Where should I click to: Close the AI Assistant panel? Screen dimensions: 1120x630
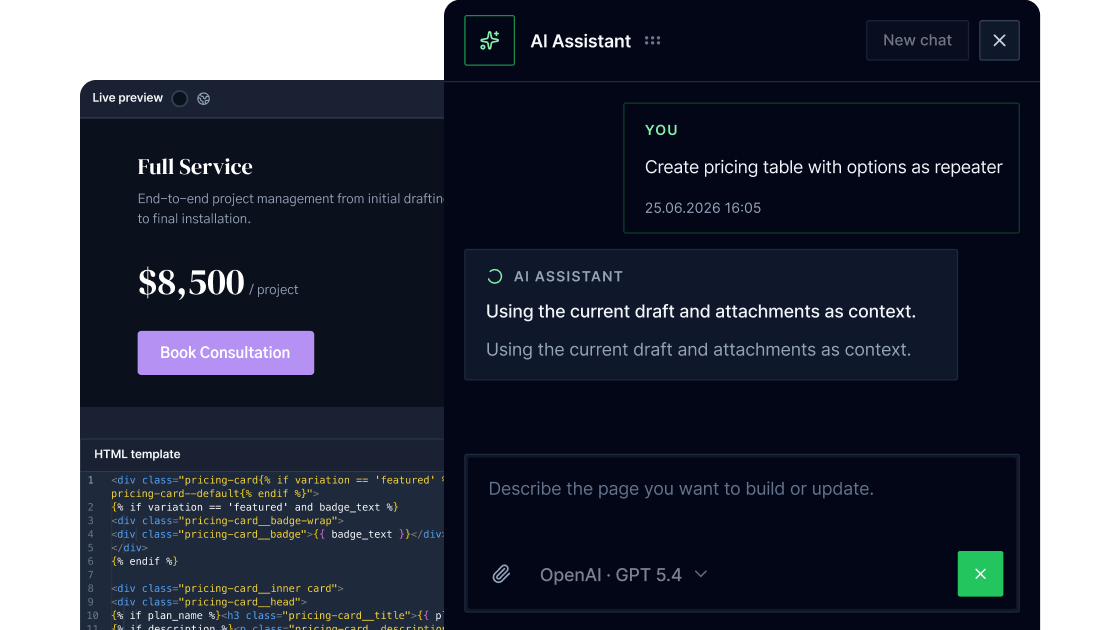999,41
